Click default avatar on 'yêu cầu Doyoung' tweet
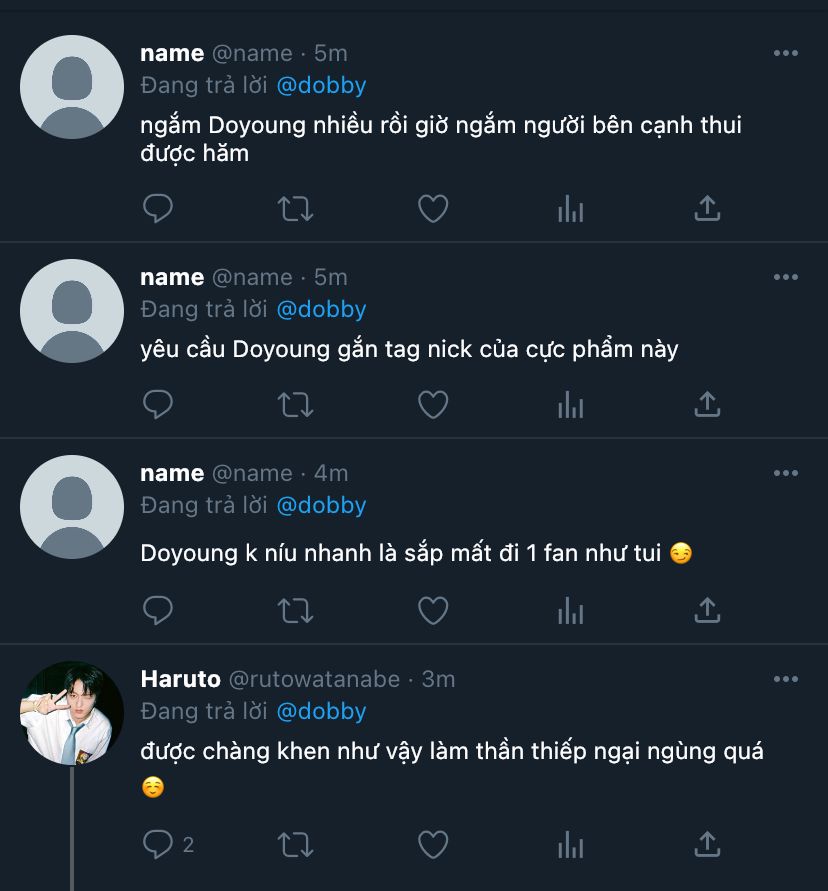 [72, 310]
